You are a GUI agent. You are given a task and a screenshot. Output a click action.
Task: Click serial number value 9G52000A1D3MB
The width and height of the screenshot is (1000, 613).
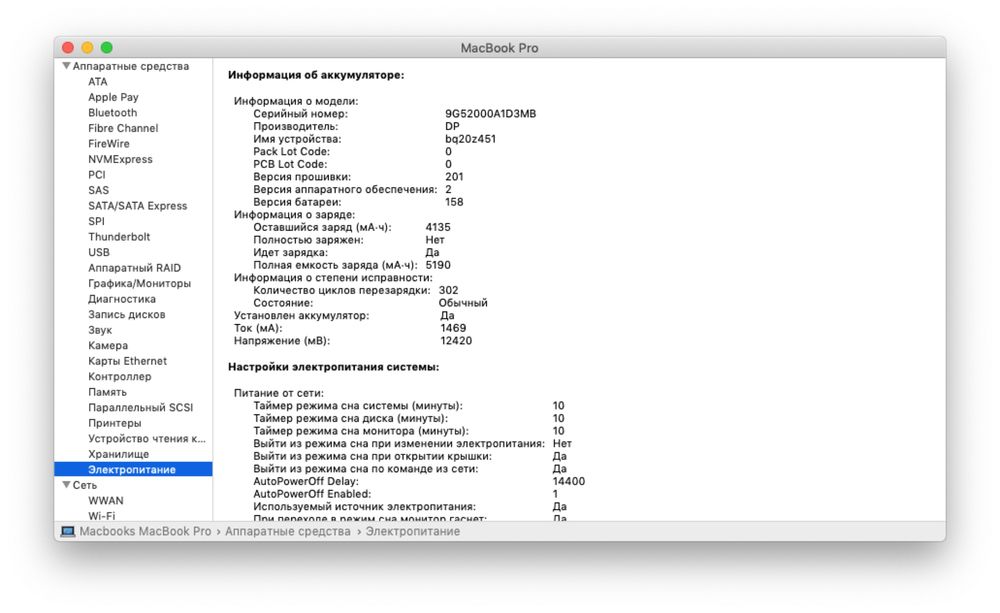pos(490,114)
